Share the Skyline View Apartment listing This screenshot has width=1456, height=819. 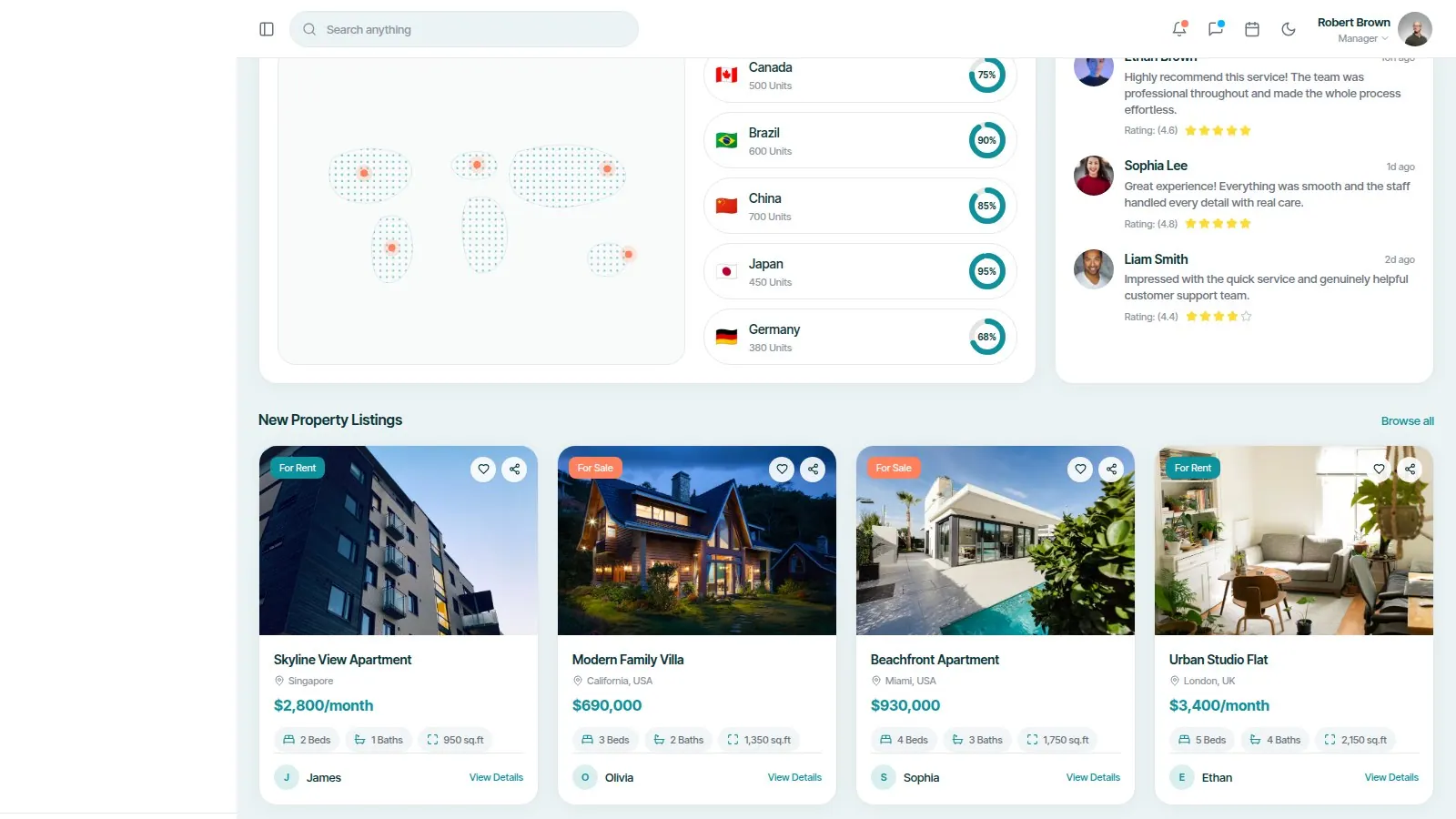point(514,469)
